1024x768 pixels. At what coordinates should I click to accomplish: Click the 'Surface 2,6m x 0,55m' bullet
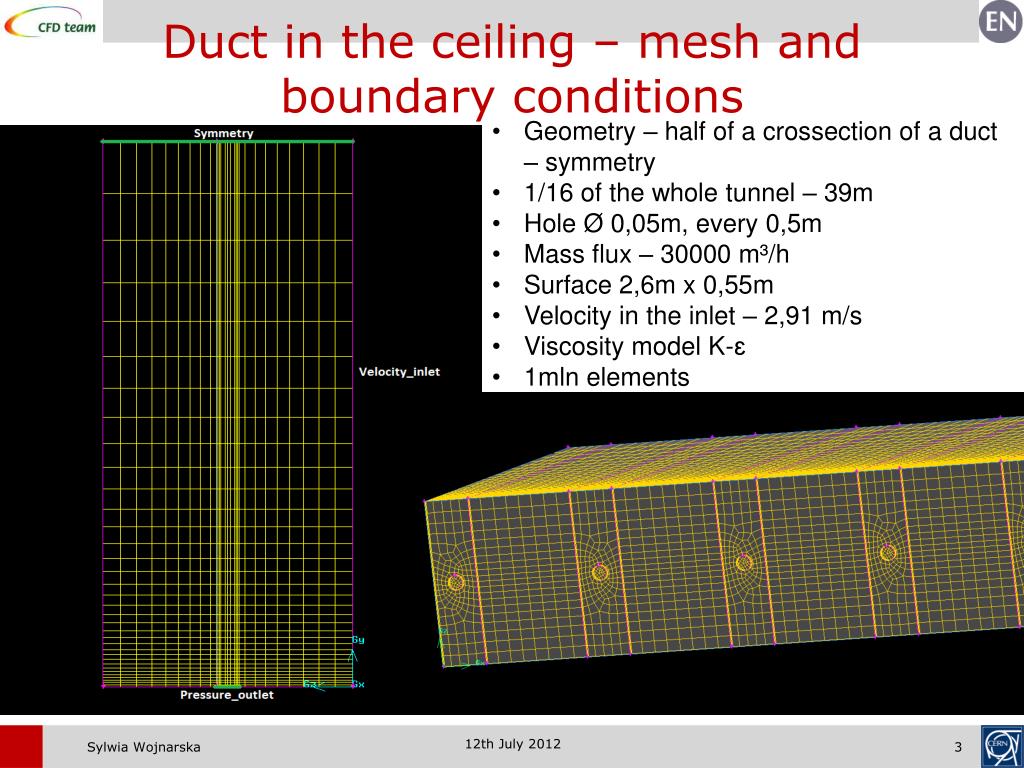[x=648, y=285]
